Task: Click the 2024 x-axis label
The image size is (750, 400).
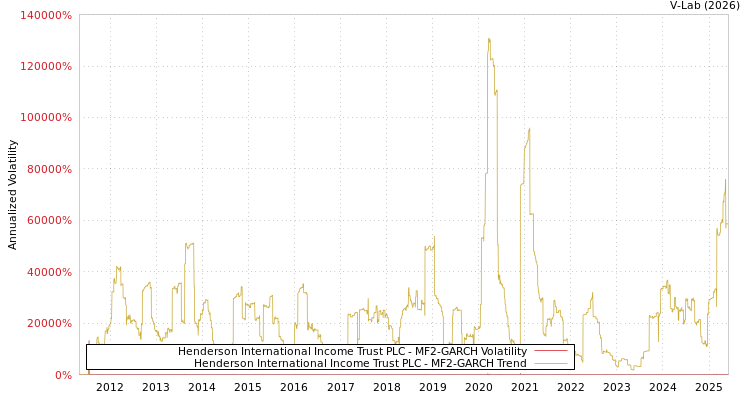Action: tap(663, 387)
